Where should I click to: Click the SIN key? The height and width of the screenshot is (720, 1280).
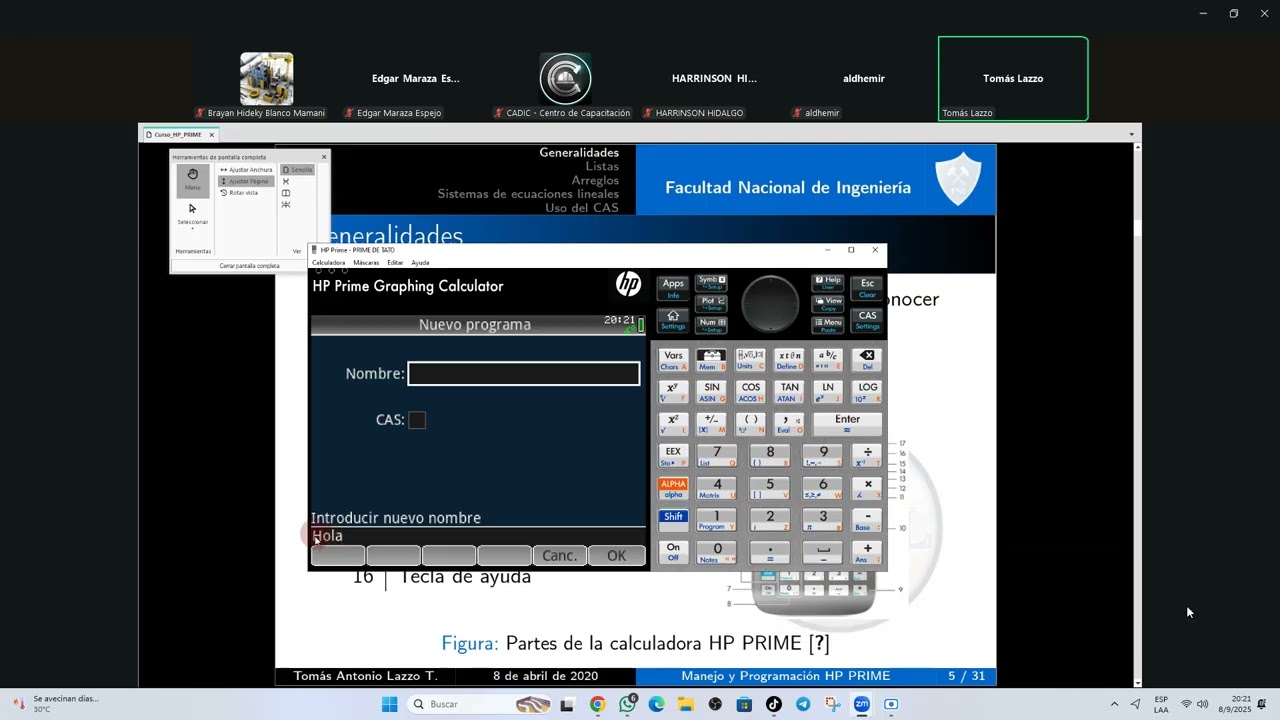711,392
